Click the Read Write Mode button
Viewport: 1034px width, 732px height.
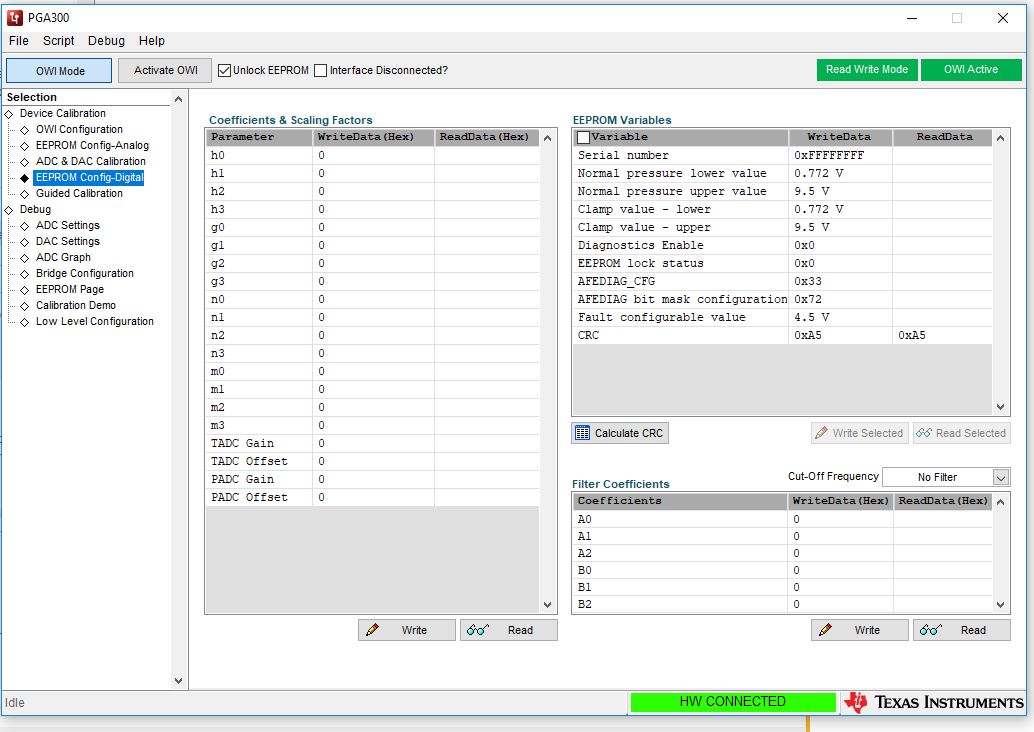[867, 70]
